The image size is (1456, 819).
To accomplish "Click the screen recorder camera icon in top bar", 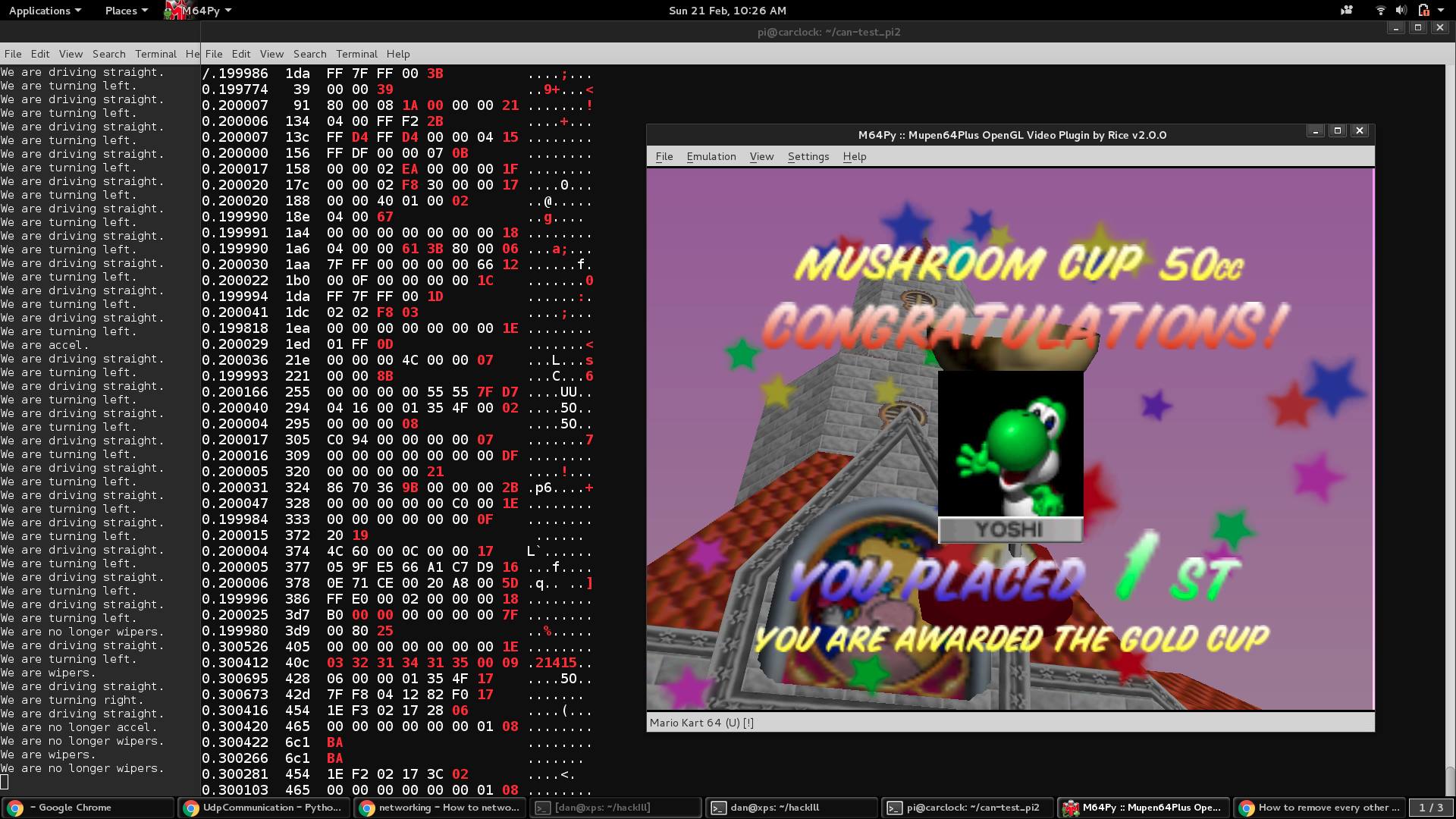I will (1347, 11).
